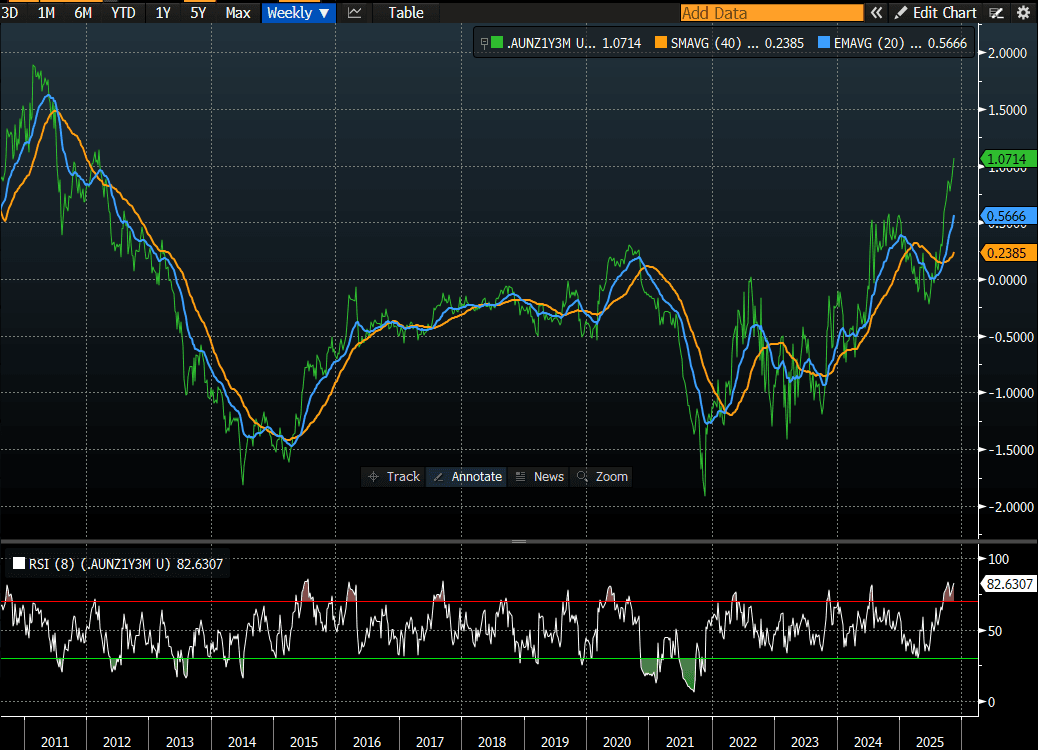
Task: Toggle the green .AUNZ1Y3M series in legend
Action: pyautogui.click(x=497, y=43)
